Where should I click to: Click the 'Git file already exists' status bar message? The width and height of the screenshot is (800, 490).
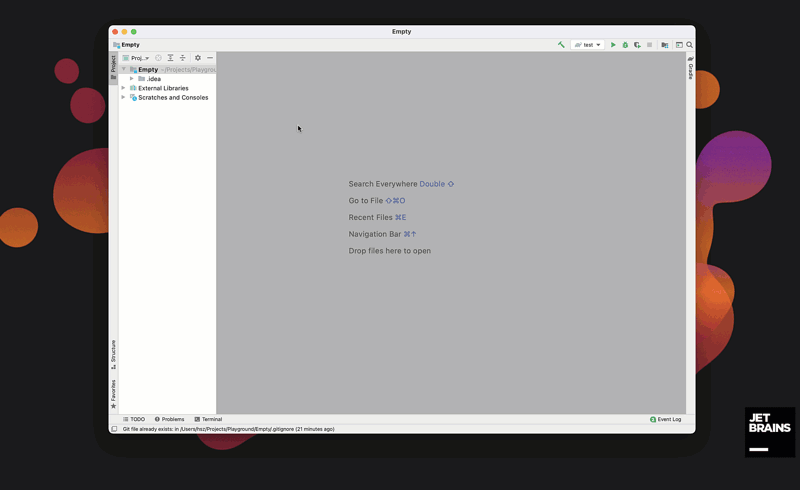[229, 429]
